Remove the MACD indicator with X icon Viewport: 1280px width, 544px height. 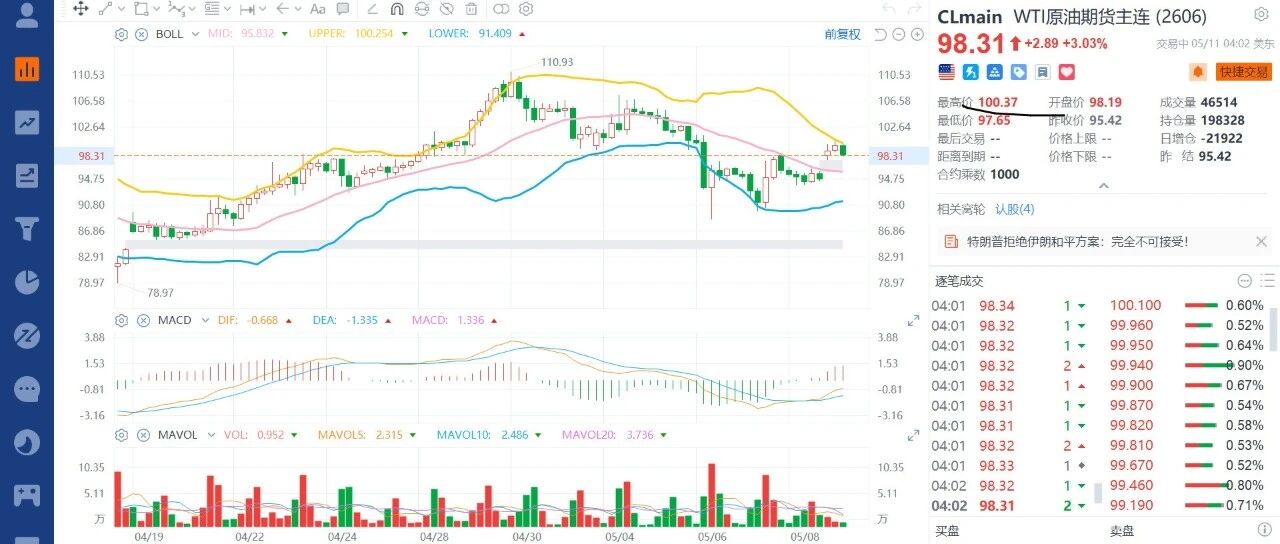[x=141, y=320]
